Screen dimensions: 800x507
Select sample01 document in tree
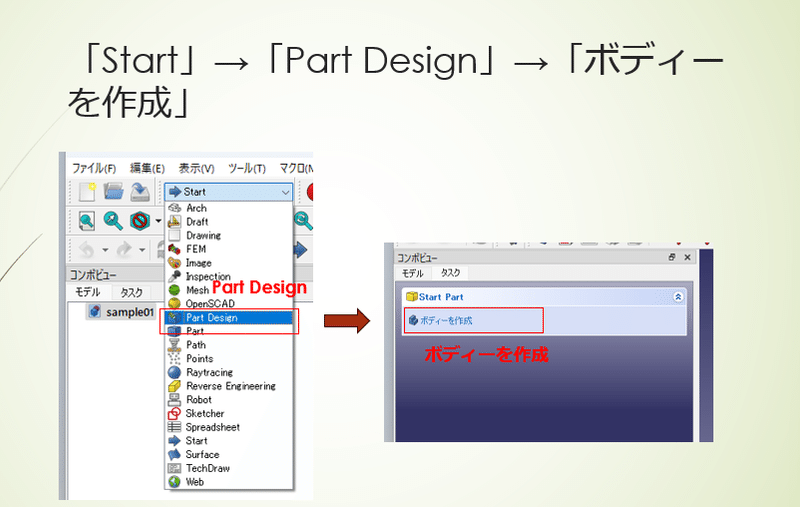point(122,312)
